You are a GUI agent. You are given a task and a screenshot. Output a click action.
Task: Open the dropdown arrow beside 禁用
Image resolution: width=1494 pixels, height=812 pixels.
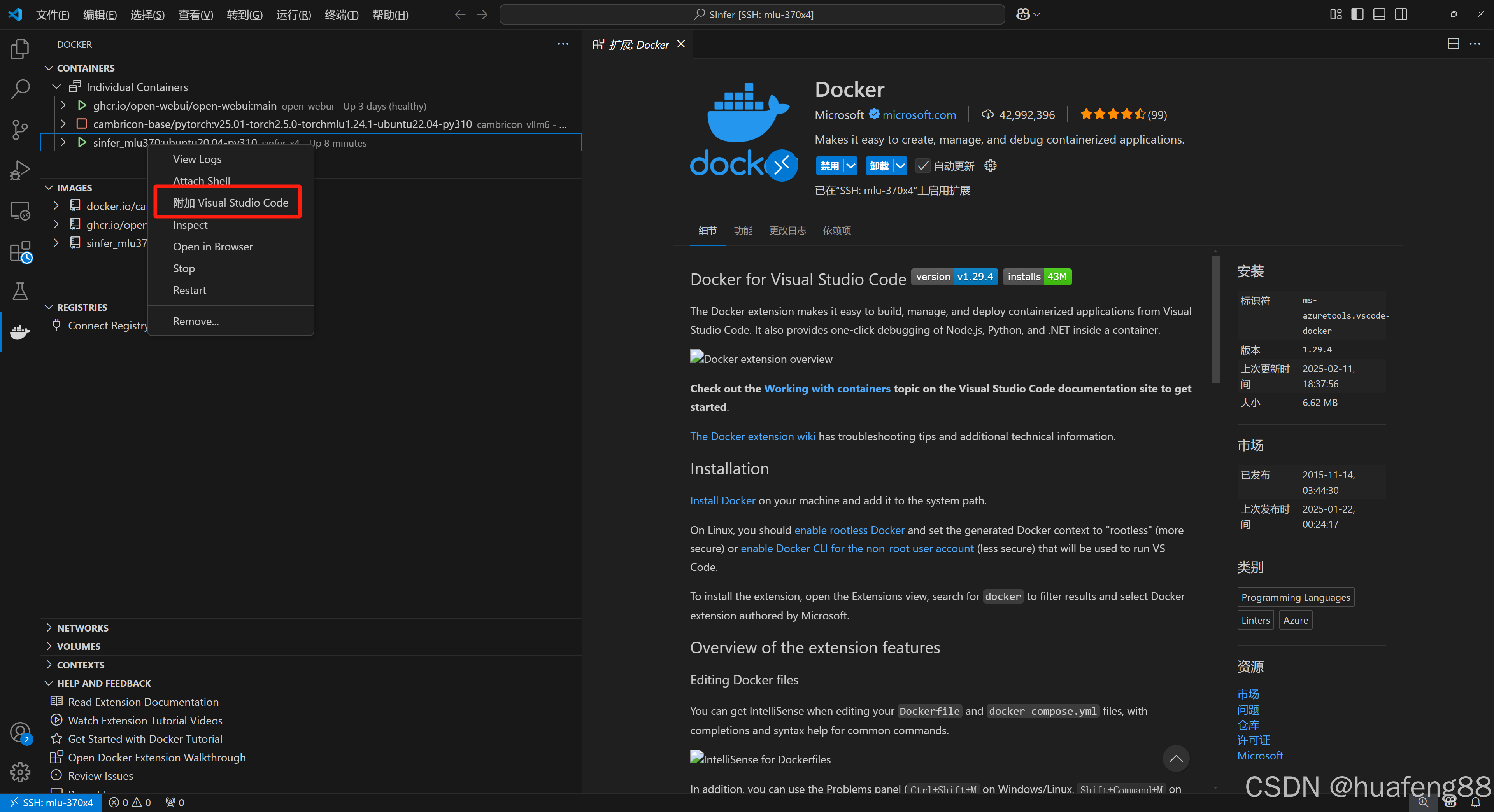click(x=850, y=166)
